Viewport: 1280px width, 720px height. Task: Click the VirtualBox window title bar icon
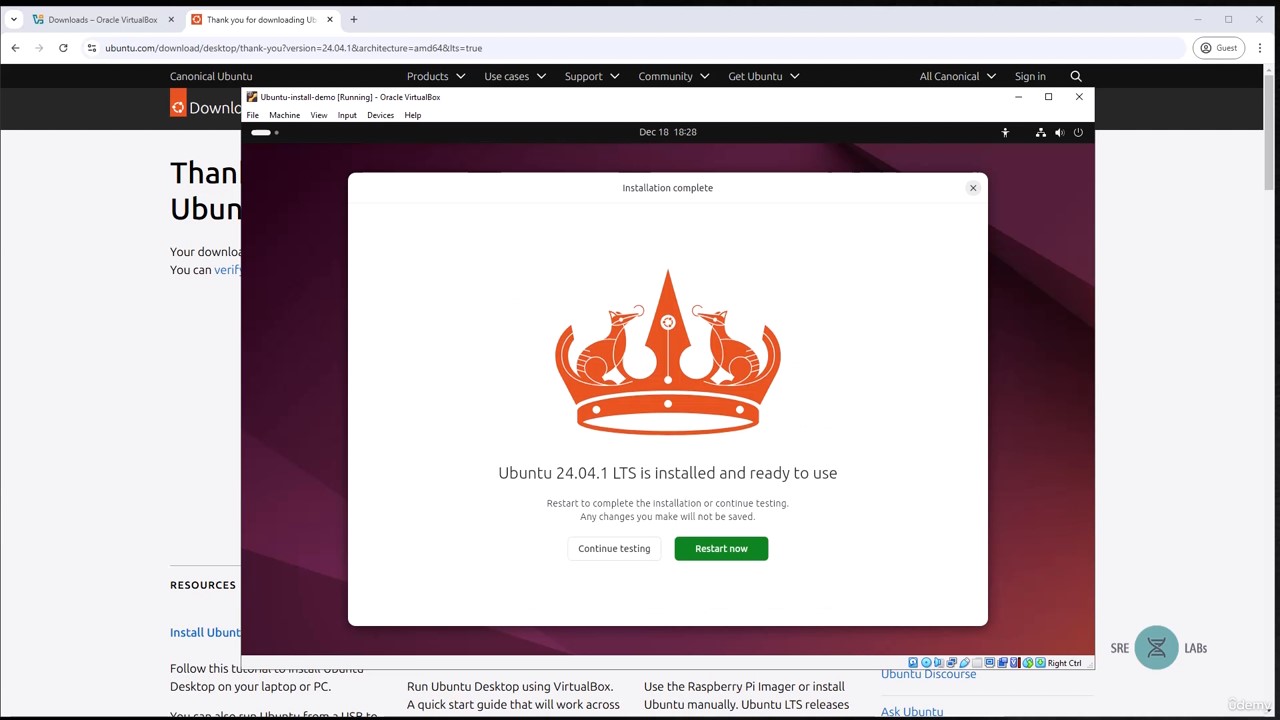coord(252,97)
